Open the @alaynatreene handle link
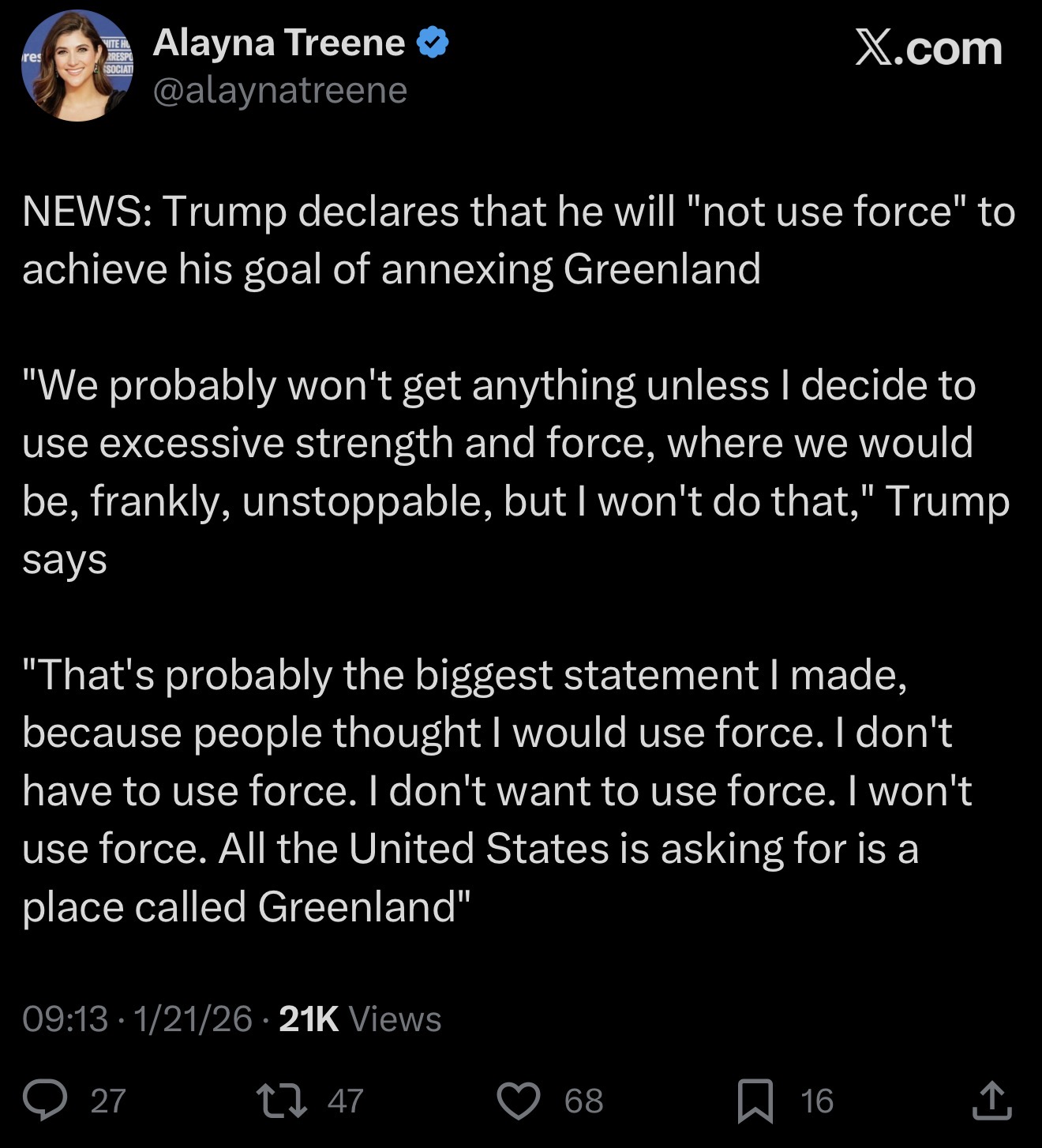 click(x=280, y=90)
